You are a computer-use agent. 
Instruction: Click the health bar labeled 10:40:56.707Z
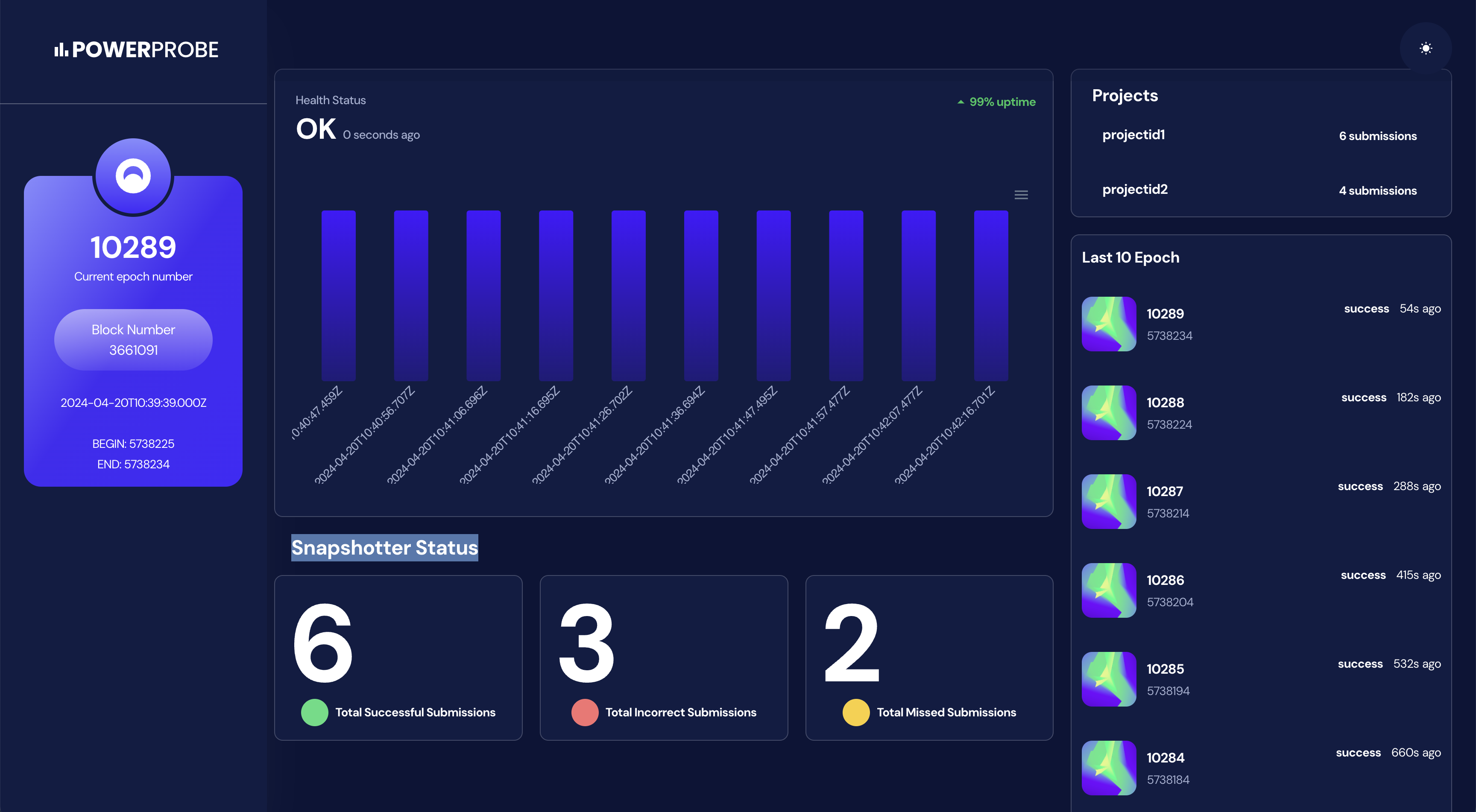click(x=411, y=295)
